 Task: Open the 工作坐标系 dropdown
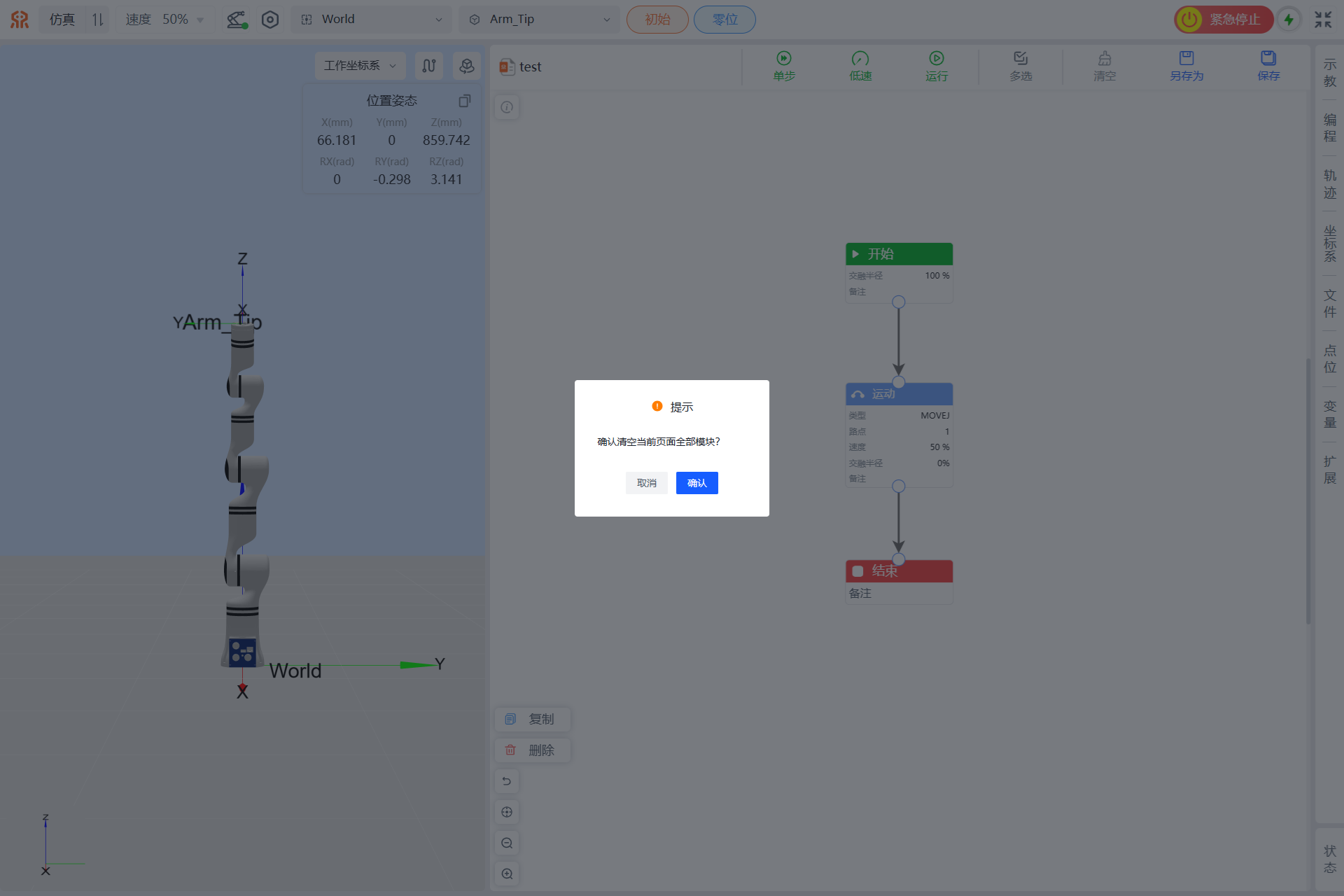(x=360, y=66)
